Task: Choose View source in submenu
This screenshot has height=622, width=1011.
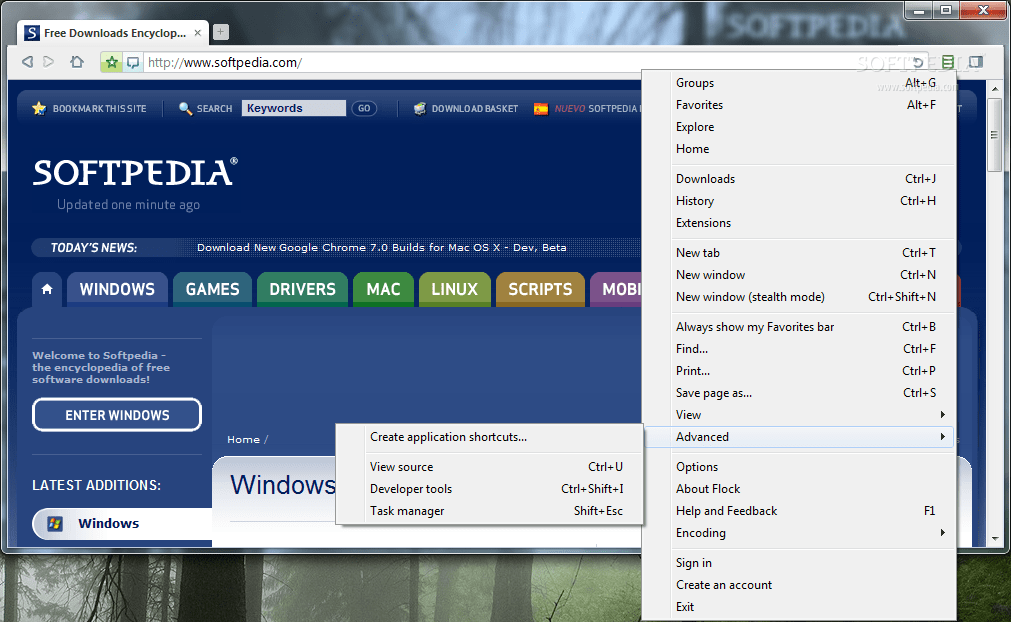Action: coord(490,467)
